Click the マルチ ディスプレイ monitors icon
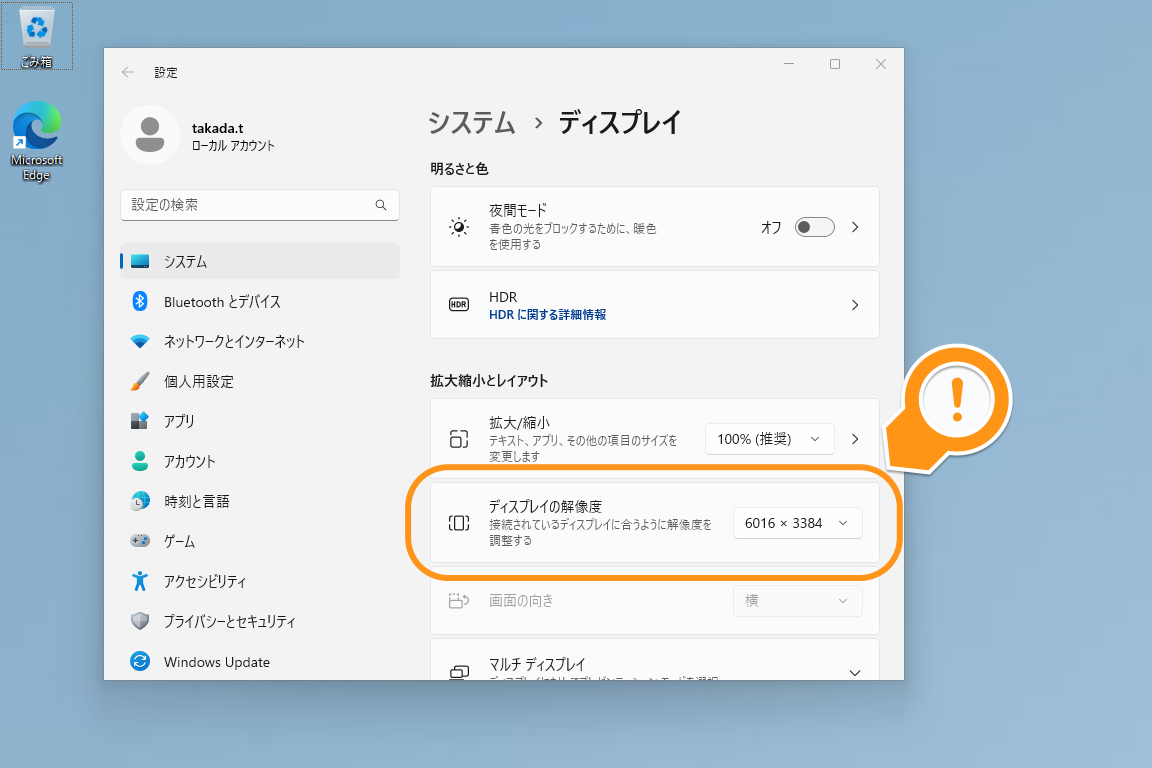This screenshot has height=768, width=1152. click(x=458, y=672)
